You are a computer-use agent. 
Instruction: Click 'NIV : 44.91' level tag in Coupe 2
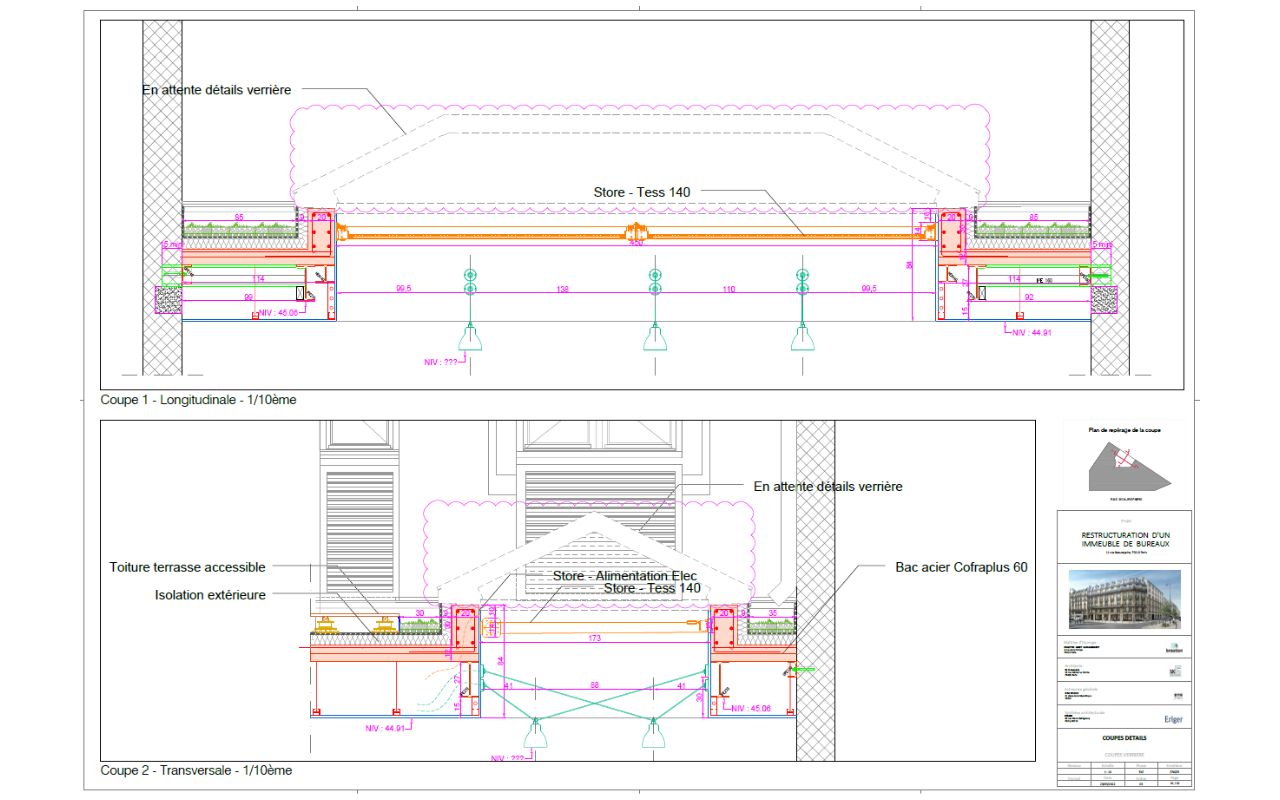384,728
